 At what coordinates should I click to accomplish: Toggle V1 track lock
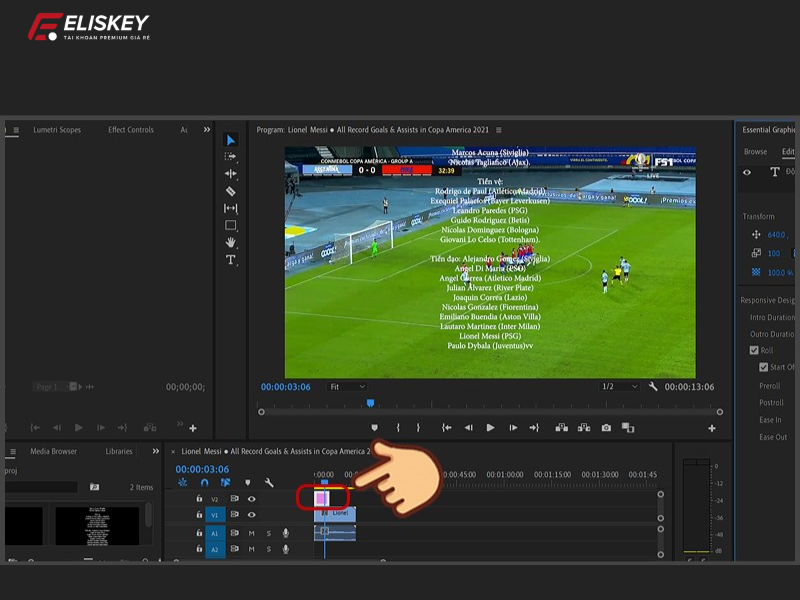point(199,515)
